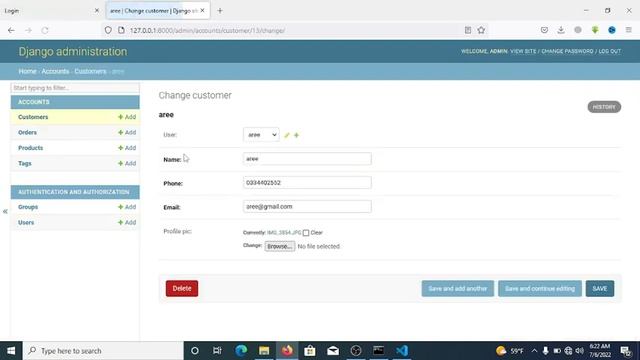Open the History button

604,107
